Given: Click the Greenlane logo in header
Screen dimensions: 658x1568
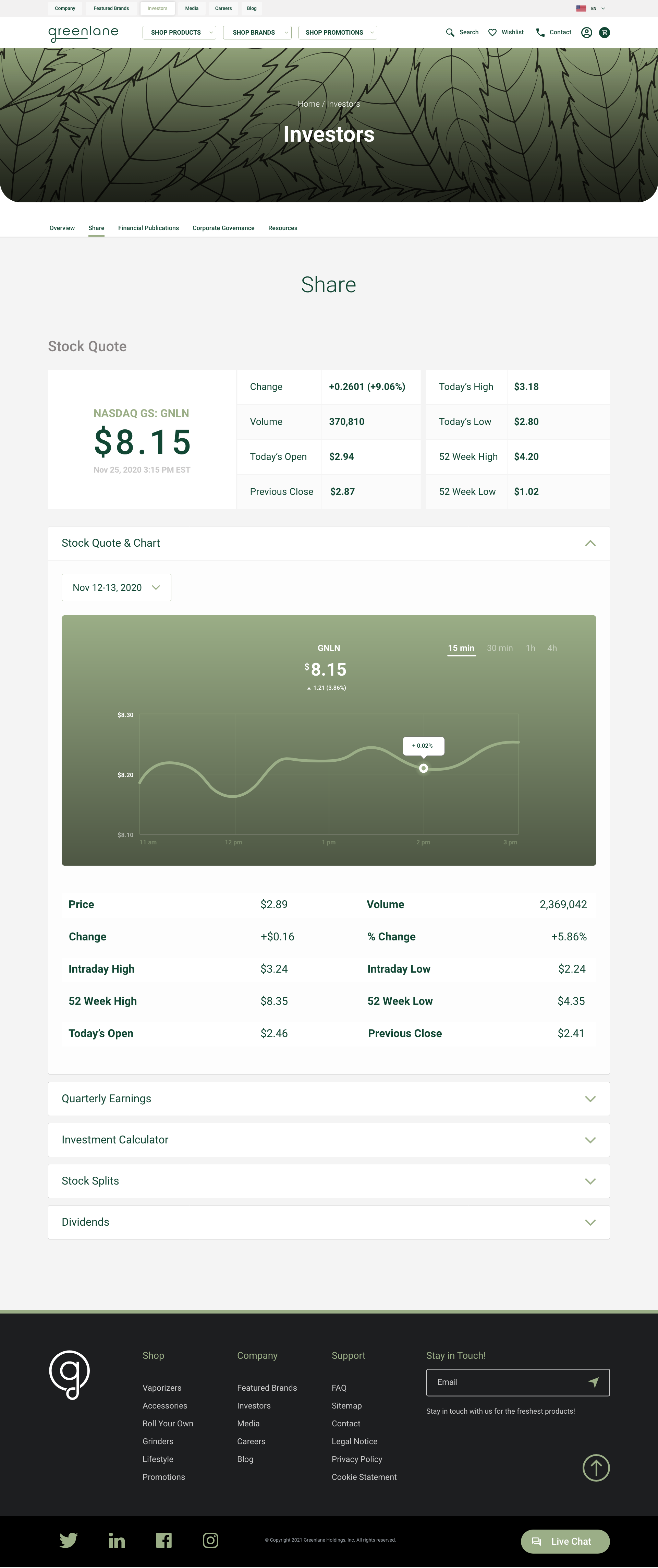Looking at the screenshot, I should pyautogui.click(x=83, y=34).
